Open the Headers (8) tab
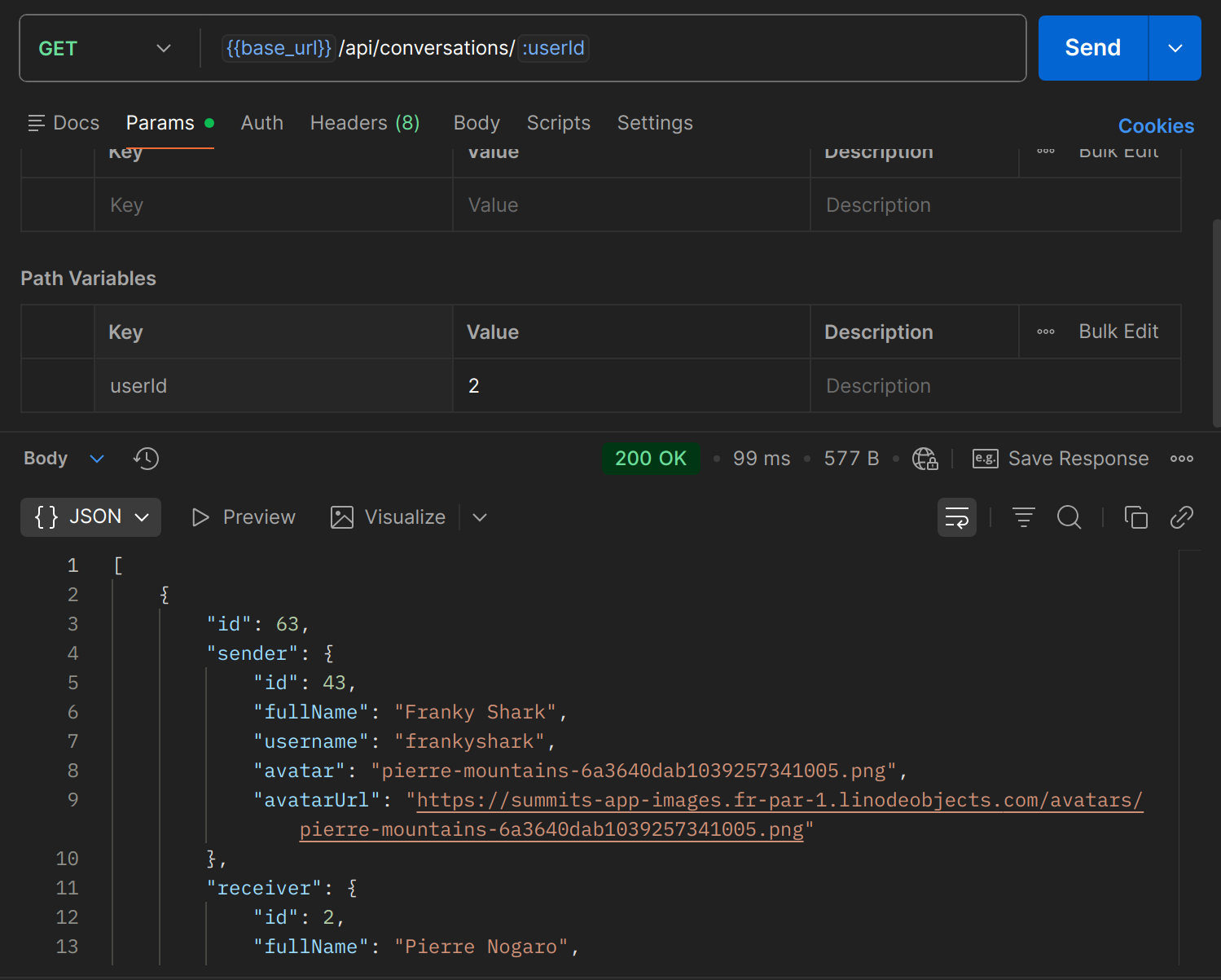This screenshot has height=980, width=1221. coord(365,123)
